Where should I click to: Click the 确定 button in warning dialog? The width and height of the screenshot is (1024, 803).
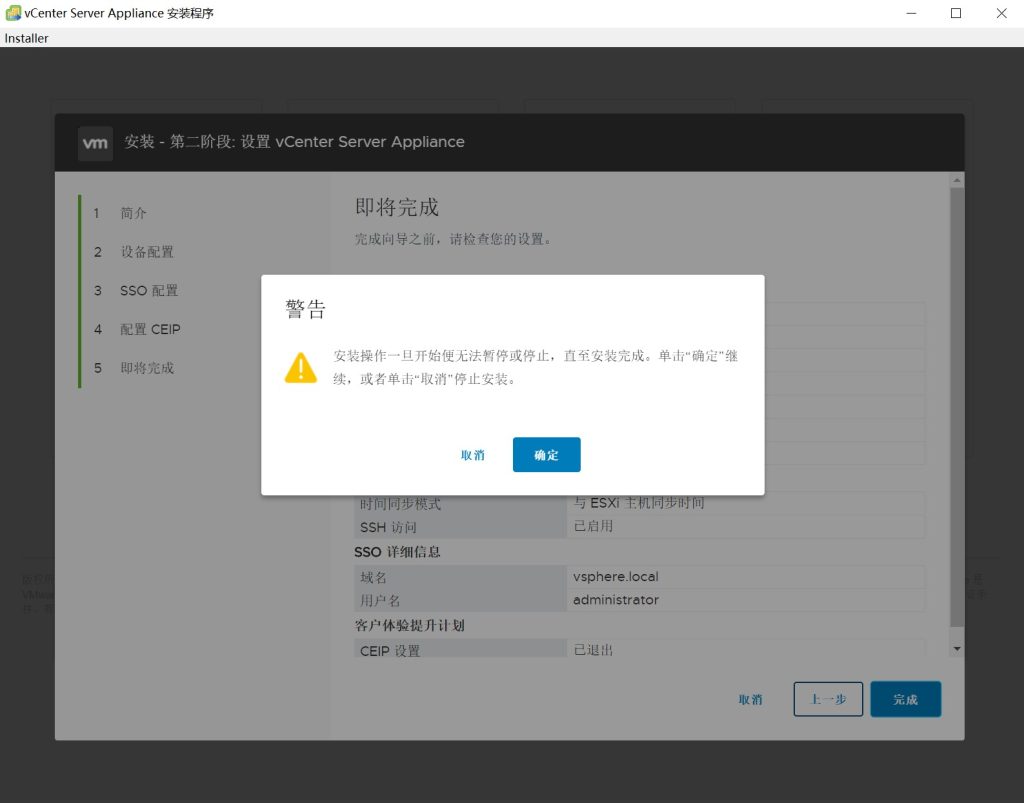(x=546, y=454)
